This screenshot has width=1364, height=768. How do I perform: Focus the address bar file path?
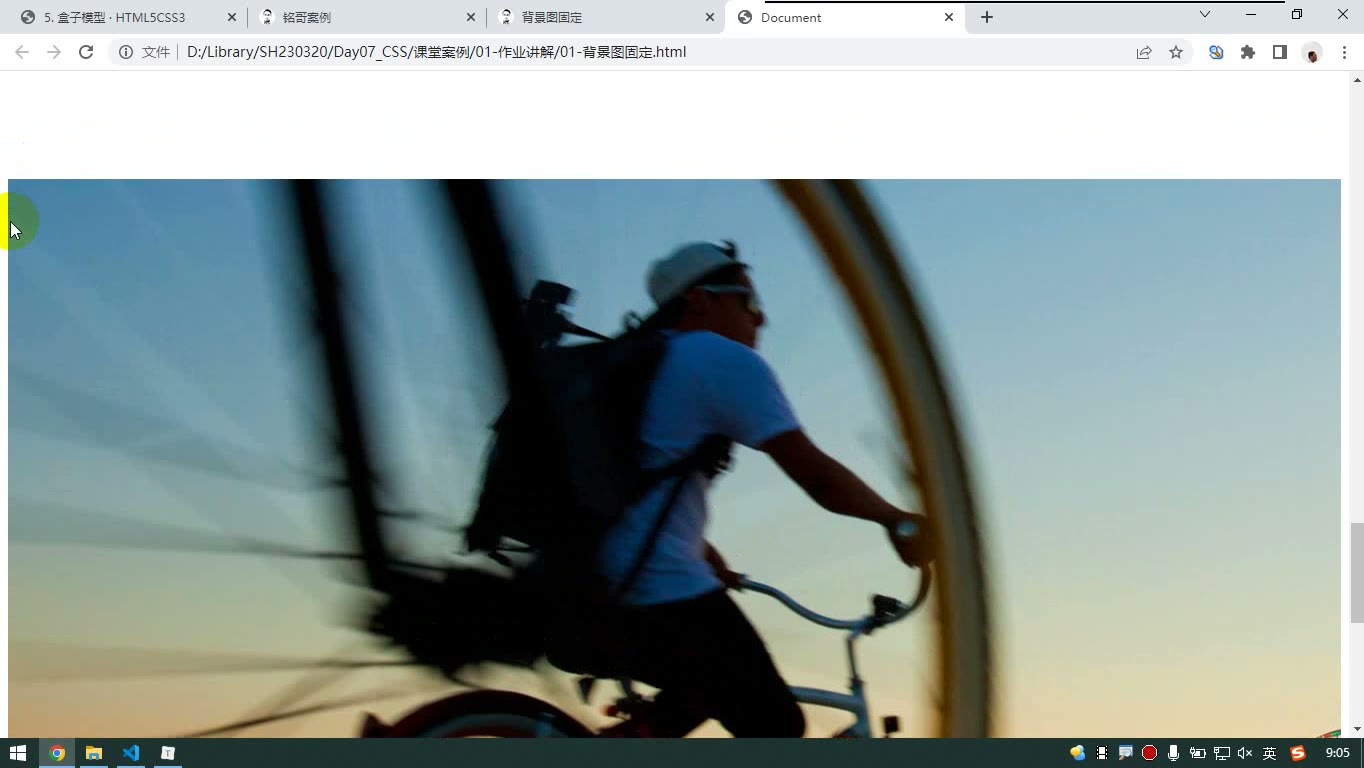point(436,52)
